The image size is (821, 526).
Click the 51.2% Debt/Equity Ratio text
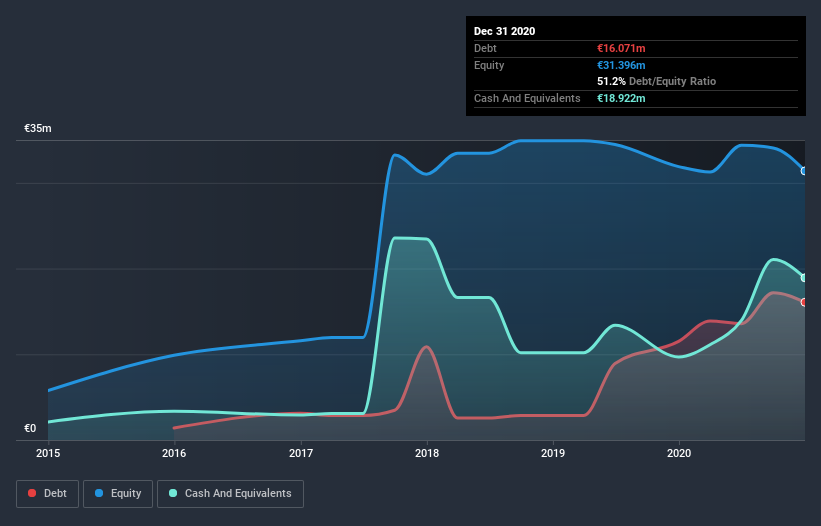[657, 81]
